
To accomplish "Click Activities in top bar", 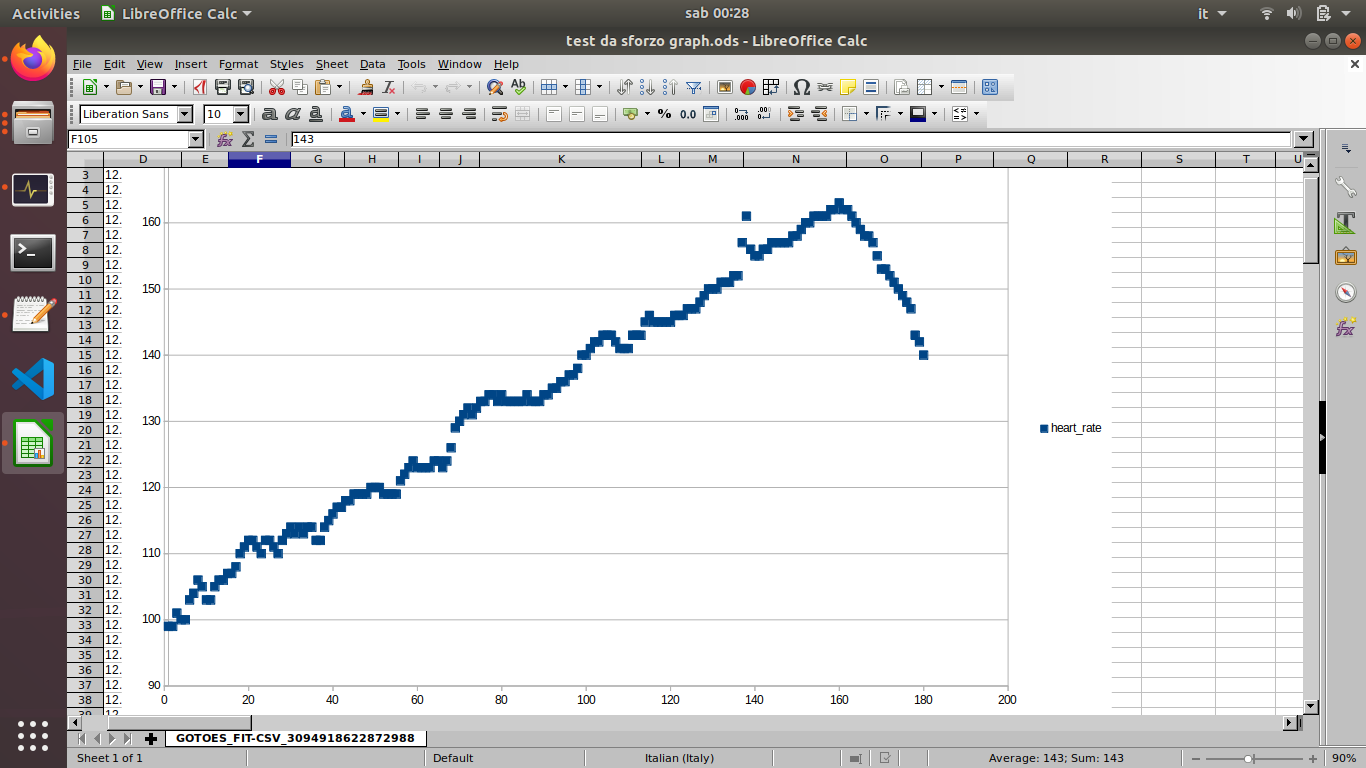I will pyautogui.click(x=46, y=13).
